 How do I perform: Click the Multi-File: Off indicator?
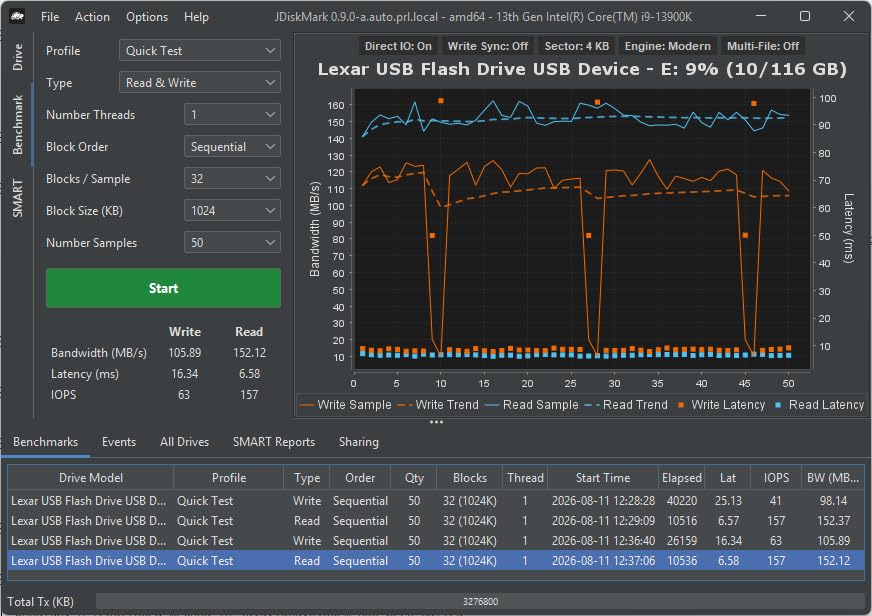point(763,46)
